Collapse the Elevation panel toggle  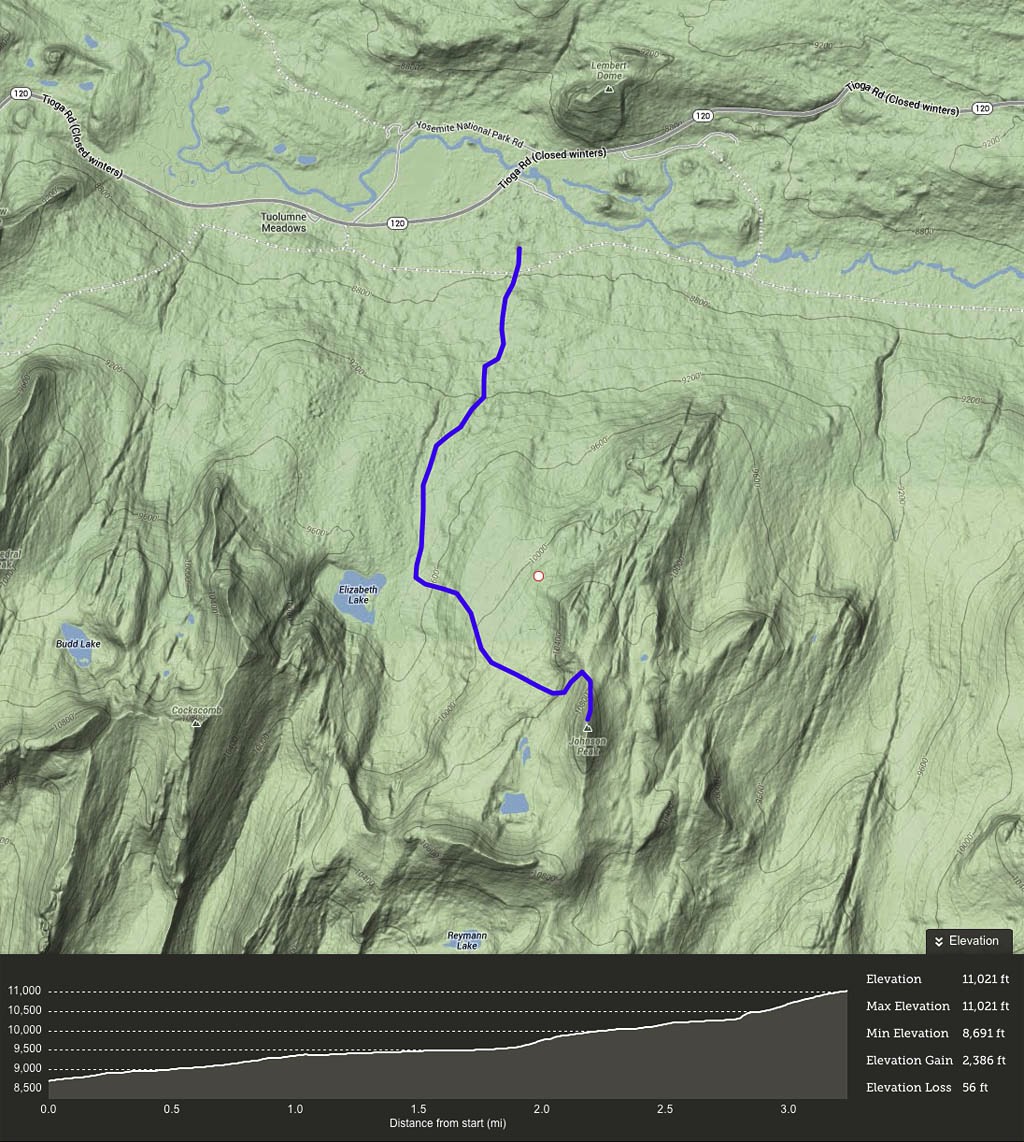tap(969, 941)
